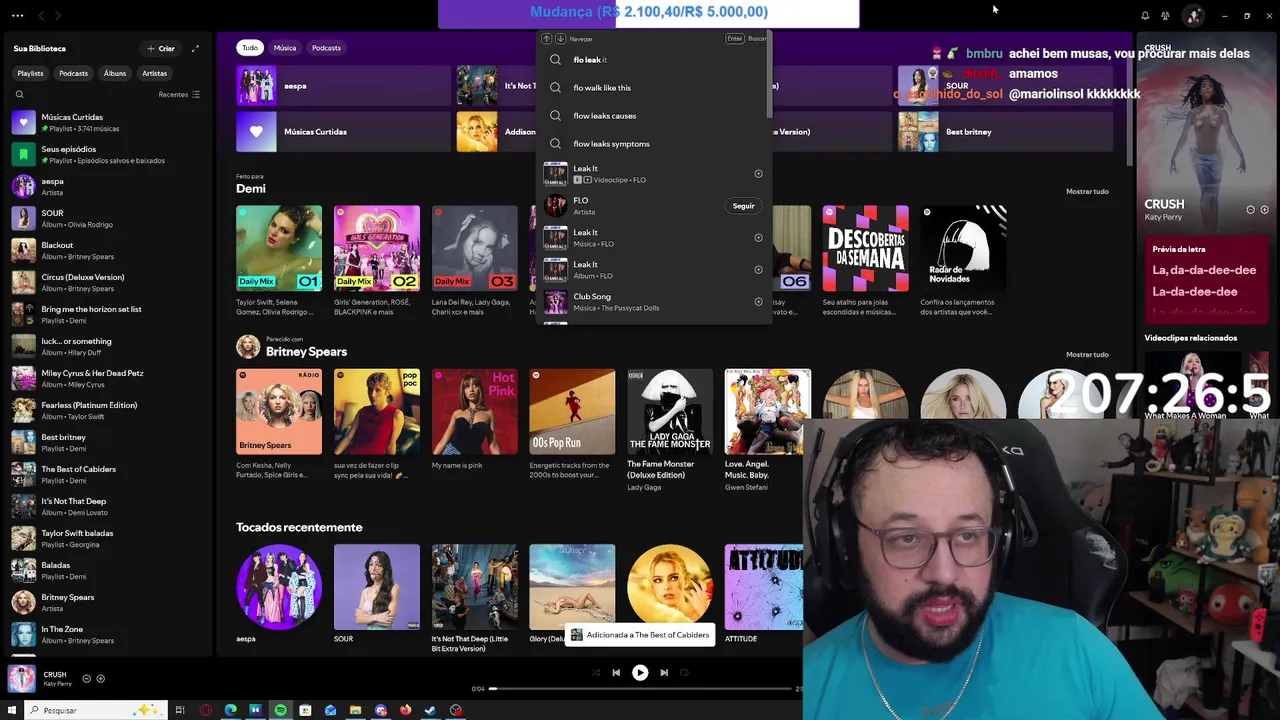This screenshot has height=720, width=1280.
Task: Click the heart icon of Músicas Curtidas shortcut
Action: pyautogui.click(x=256, y=132)
